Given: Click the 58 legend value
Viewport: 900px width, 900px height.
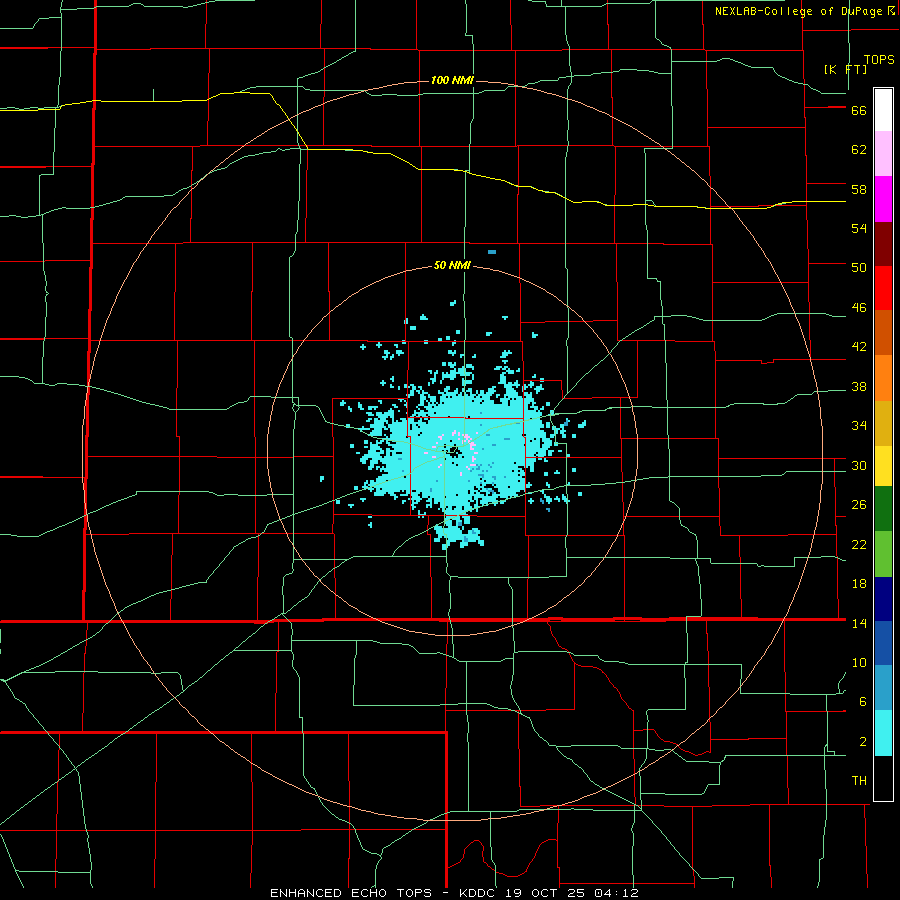Looking at the screenshot, I should pyautogui.click(x=859, y=189).
